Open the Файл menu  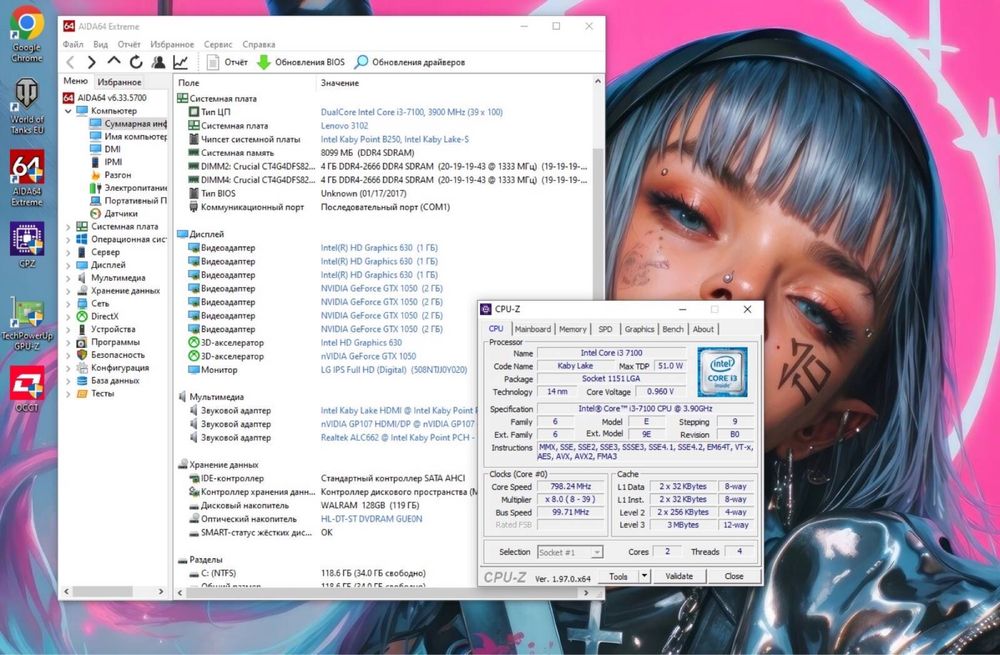(x=73, y=44)
